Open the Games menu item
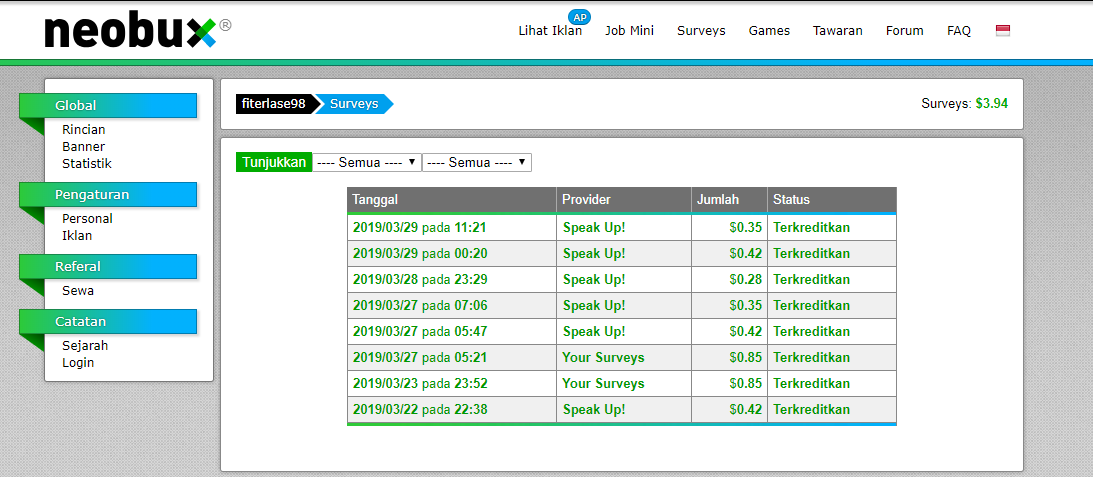1093x477 pixels. pyautogui.click(x=770, y=31)
